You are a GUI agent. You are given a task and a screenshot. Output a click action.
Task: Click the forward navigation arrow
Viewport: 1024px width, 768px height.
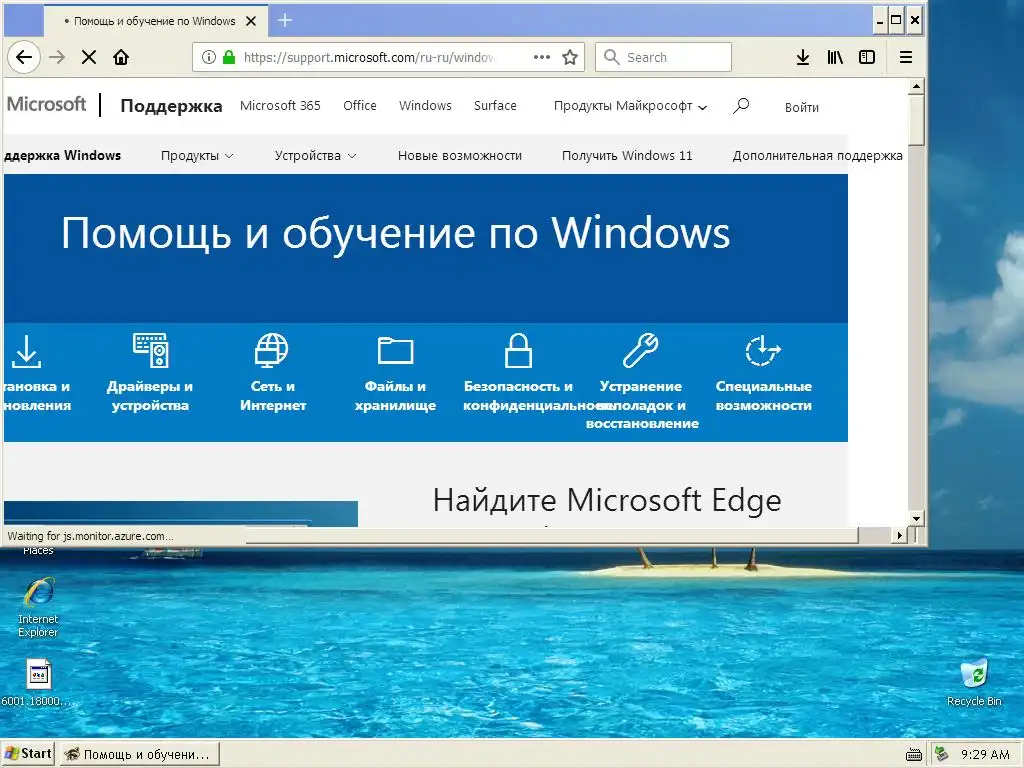click(57, 57)
